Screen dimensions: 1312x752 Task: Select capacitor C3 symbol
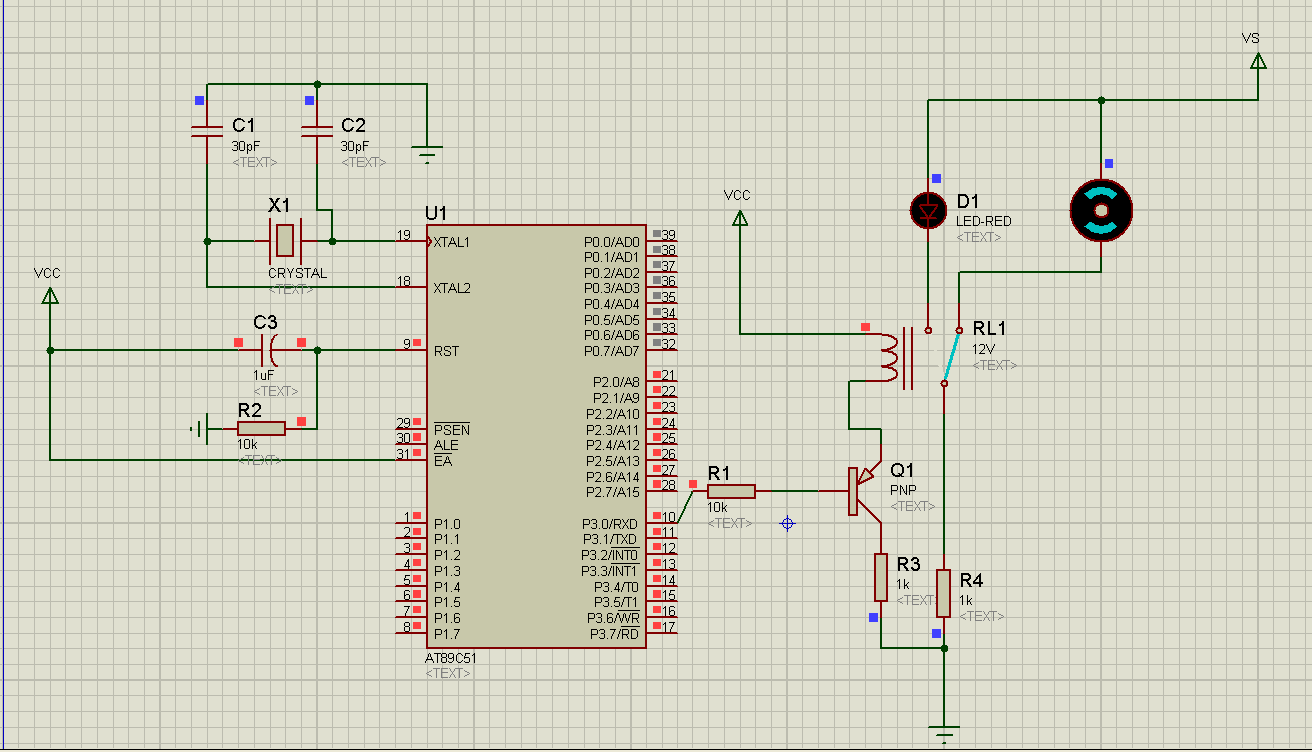[x=269, y=350]
